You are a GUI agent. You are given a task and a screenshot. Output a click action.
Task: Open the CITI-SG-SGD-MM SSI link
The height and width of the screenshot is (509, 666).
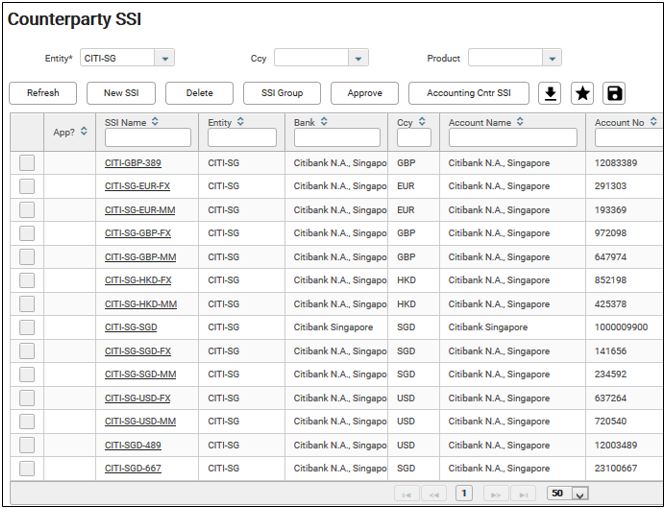[141, 374]
